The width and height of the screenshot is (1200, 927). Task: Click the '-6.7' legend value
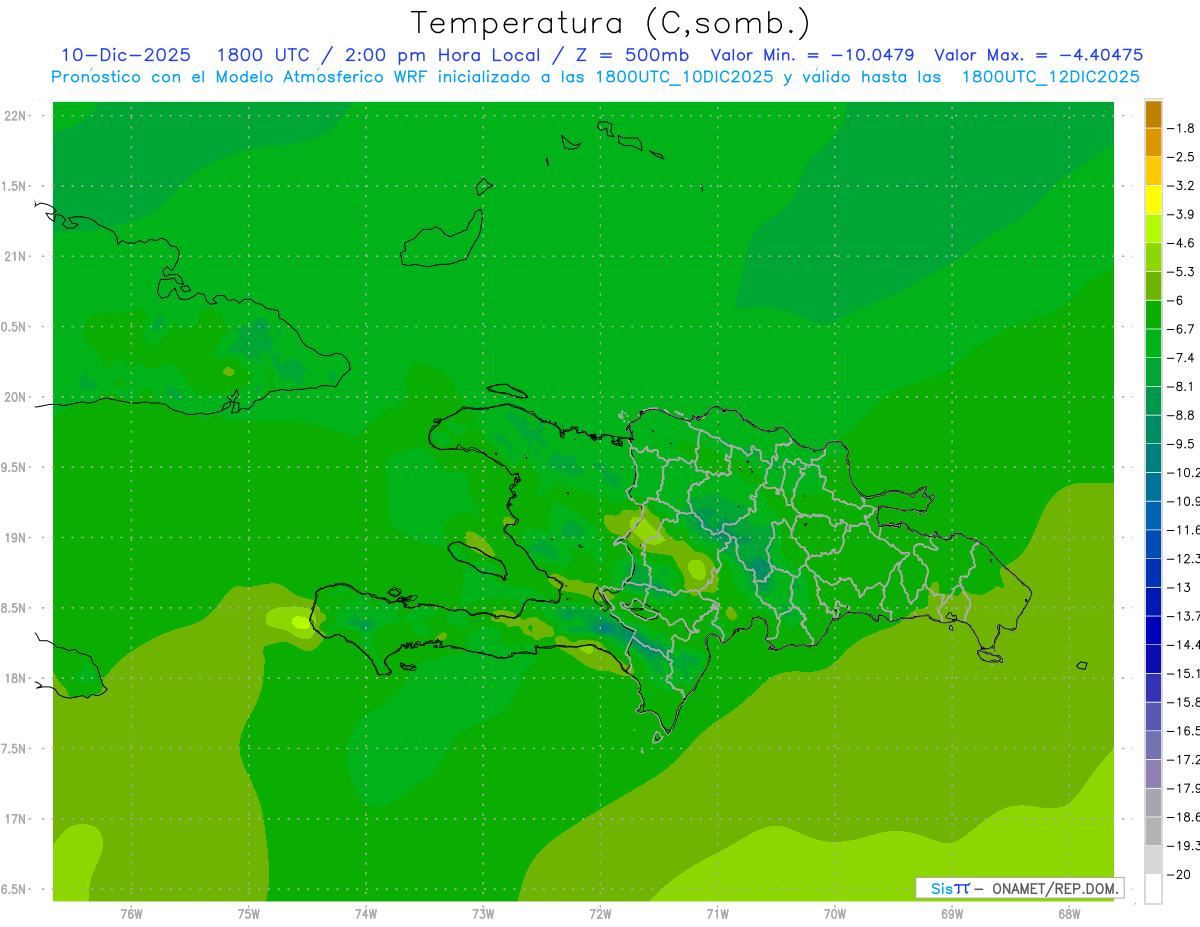(1181, 329)
